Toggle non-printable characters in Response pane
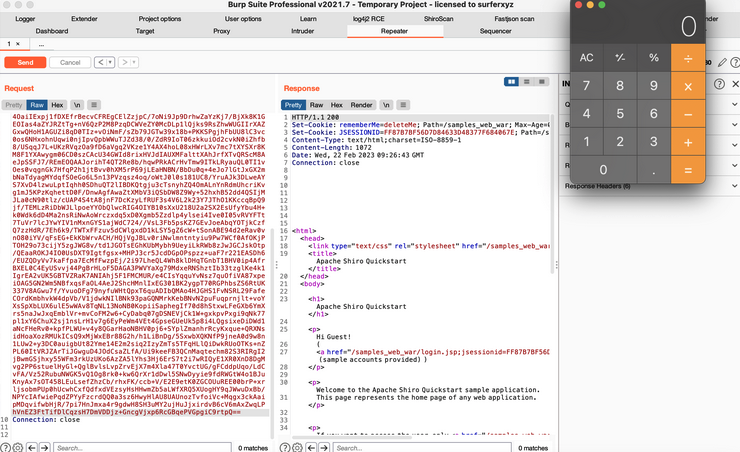 point(386,105)
